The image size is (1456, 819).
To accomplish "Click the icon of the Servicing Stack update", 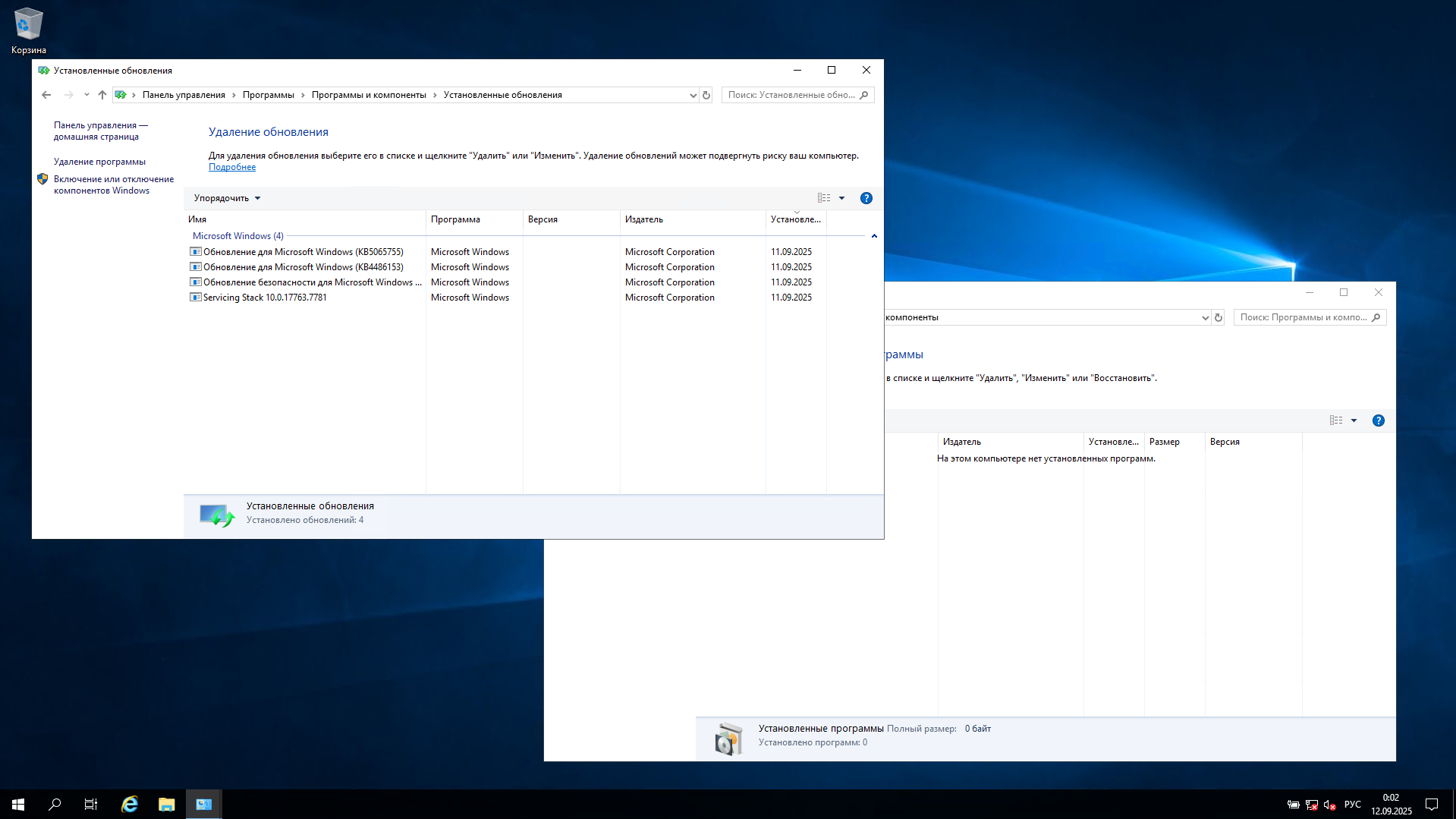I will tap(195, 298).
